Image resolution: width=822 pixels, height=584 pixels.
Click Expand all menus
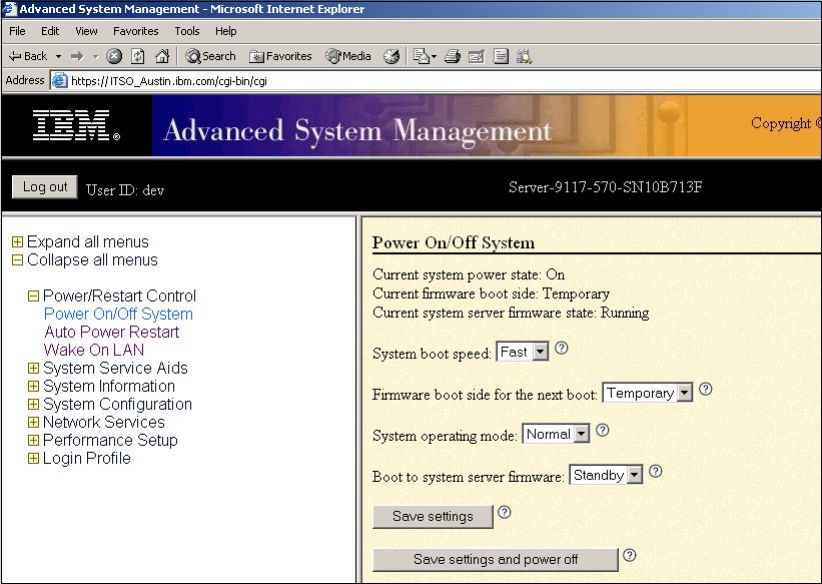pos(88,242)
